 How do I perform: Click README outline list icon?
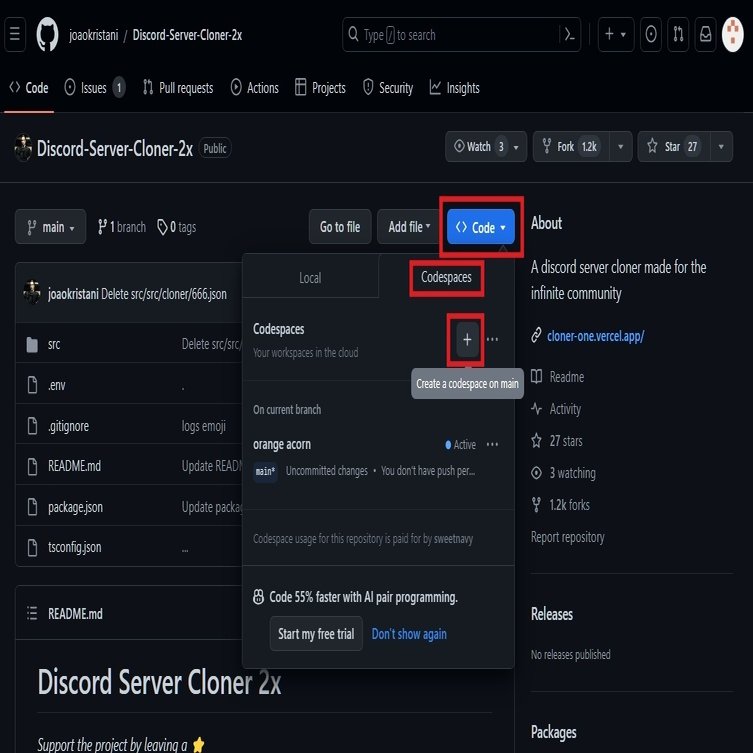pos(32,613)
